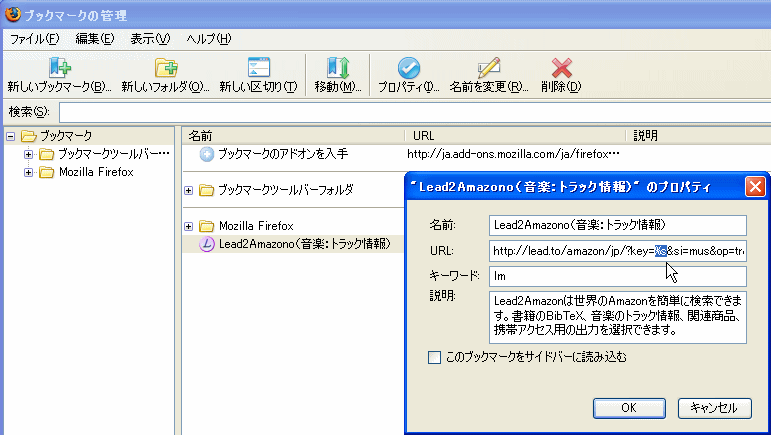Screen dimensions: 771x435
Task: Click the Mozilla Firefox folder icon in list
Action: coord(207,226)
